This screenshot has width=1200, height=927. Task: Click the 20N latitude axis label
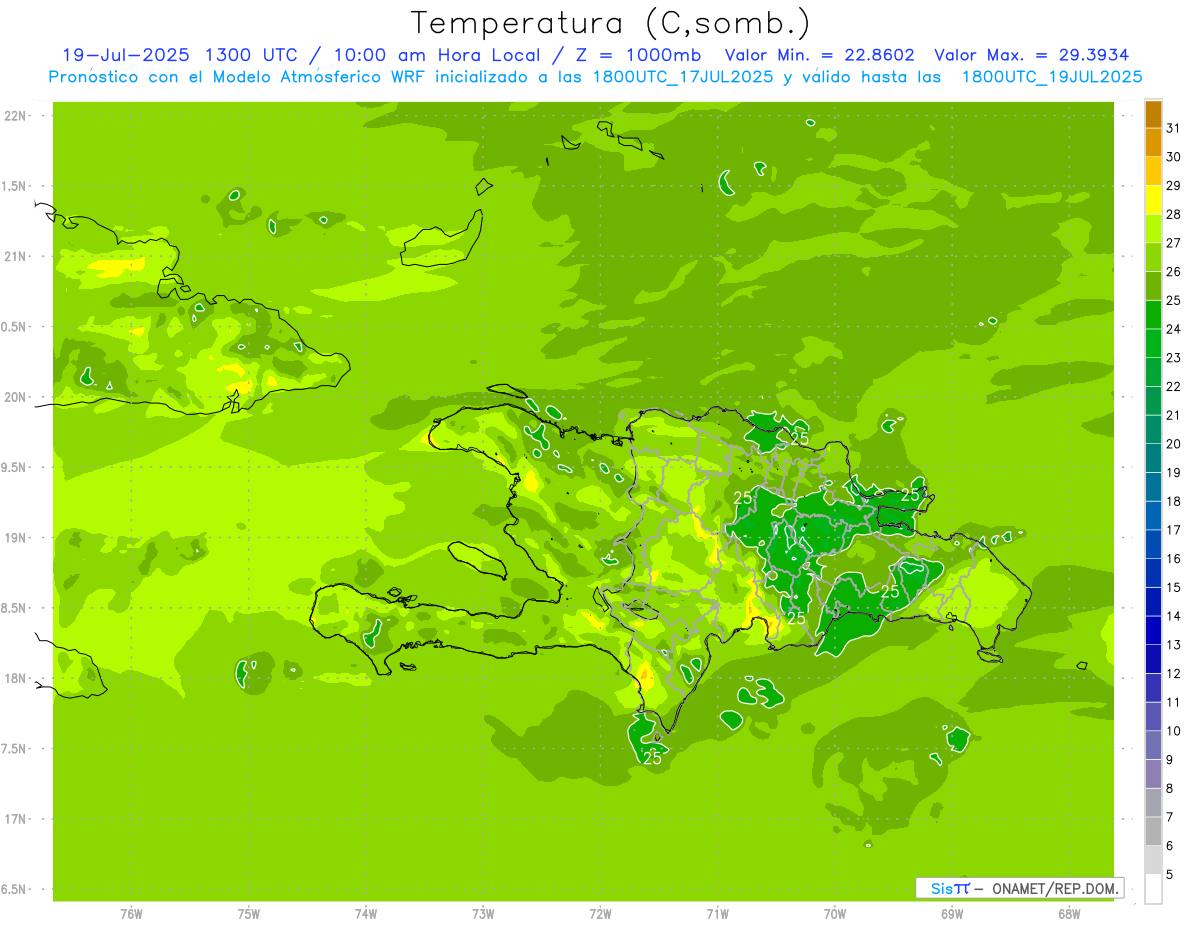(x=16, y=397)
